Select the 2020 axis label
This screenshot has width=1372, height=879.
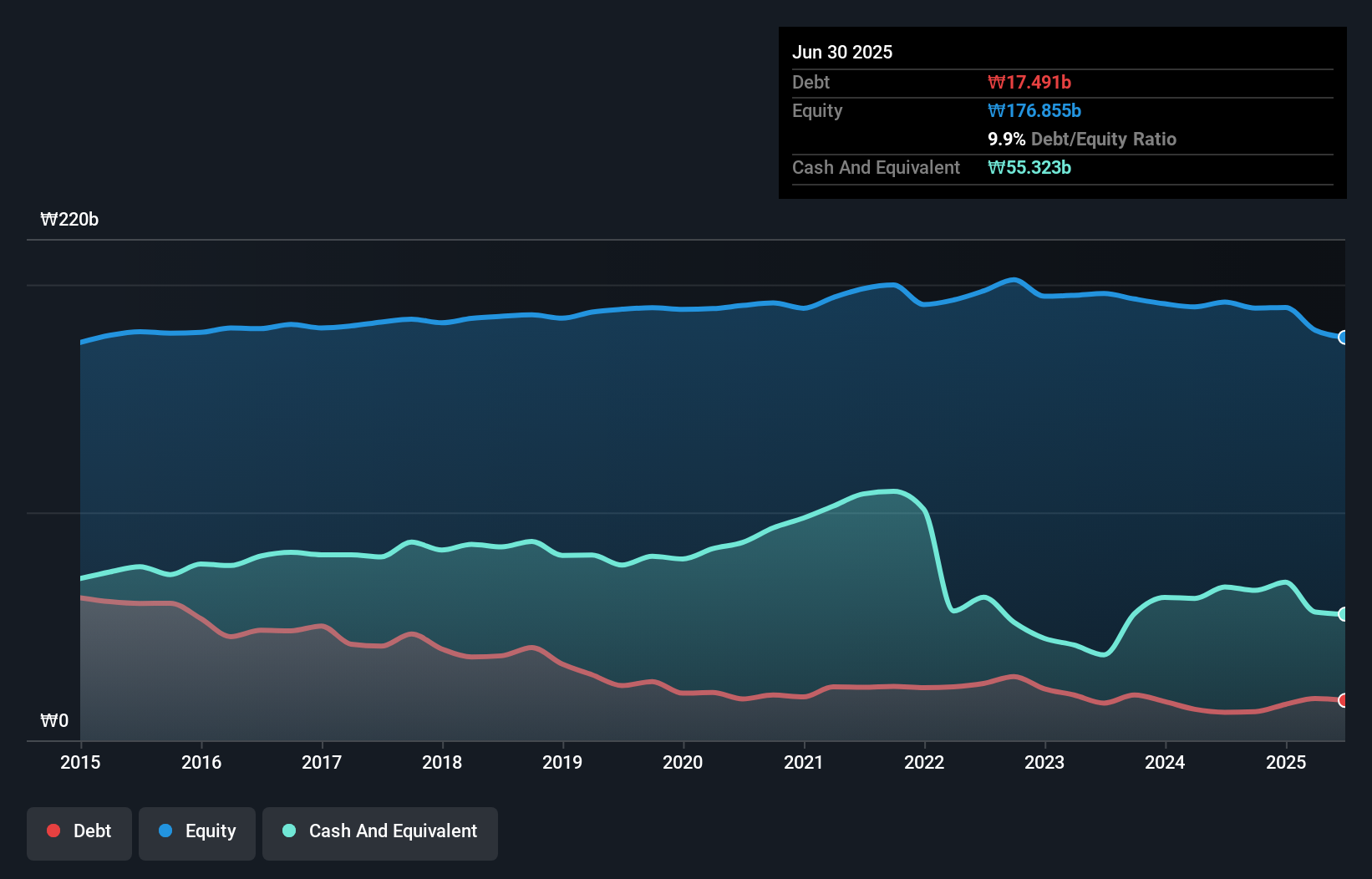tap(683, 762)
